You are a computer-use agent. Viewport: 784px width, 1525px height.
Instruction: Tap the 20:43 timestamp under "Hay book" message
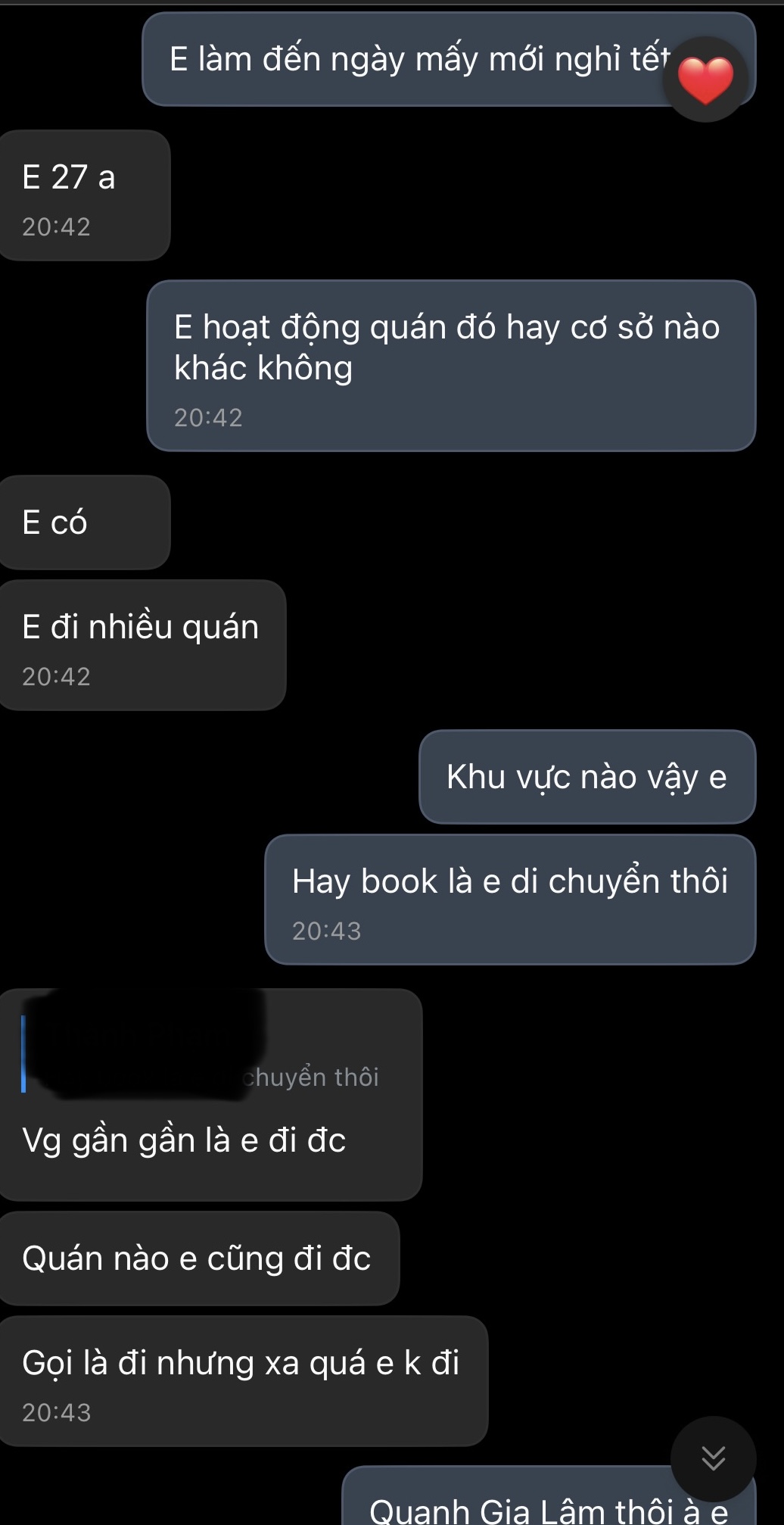pos(327,931)
